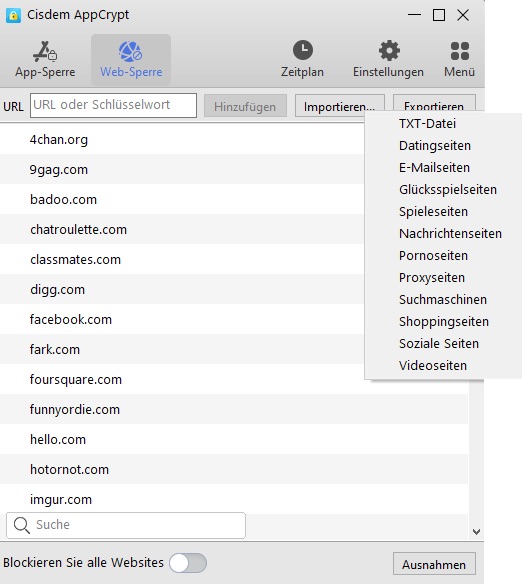This screenshot has width=522, height=584.
Task: Select classmates.com row
Action: click(182, 260)
